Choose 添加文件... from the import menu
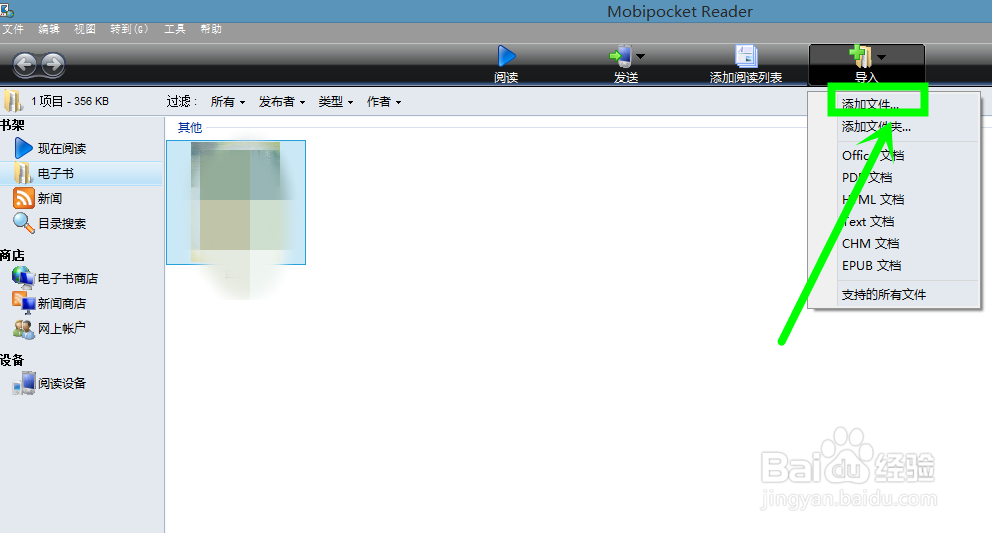 tap(871, 104)
